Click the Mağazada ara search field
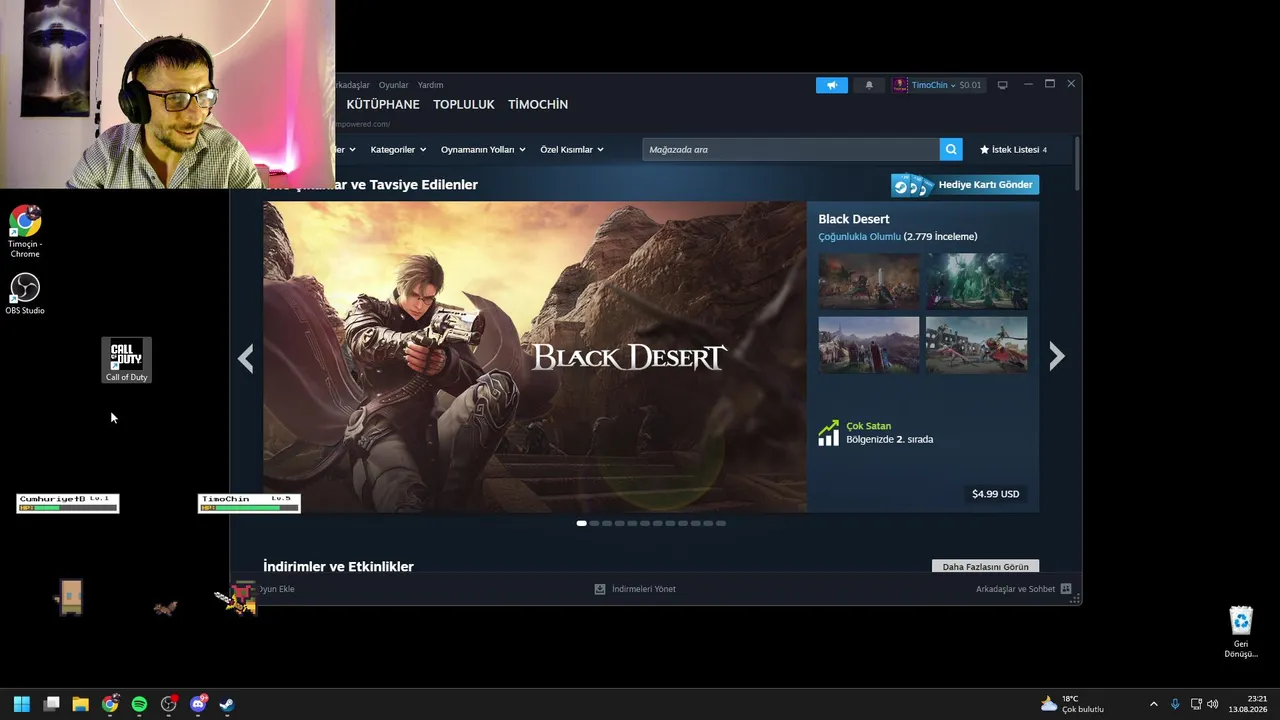This screenshot has height=720, width=1280. [x=791, y=150]
